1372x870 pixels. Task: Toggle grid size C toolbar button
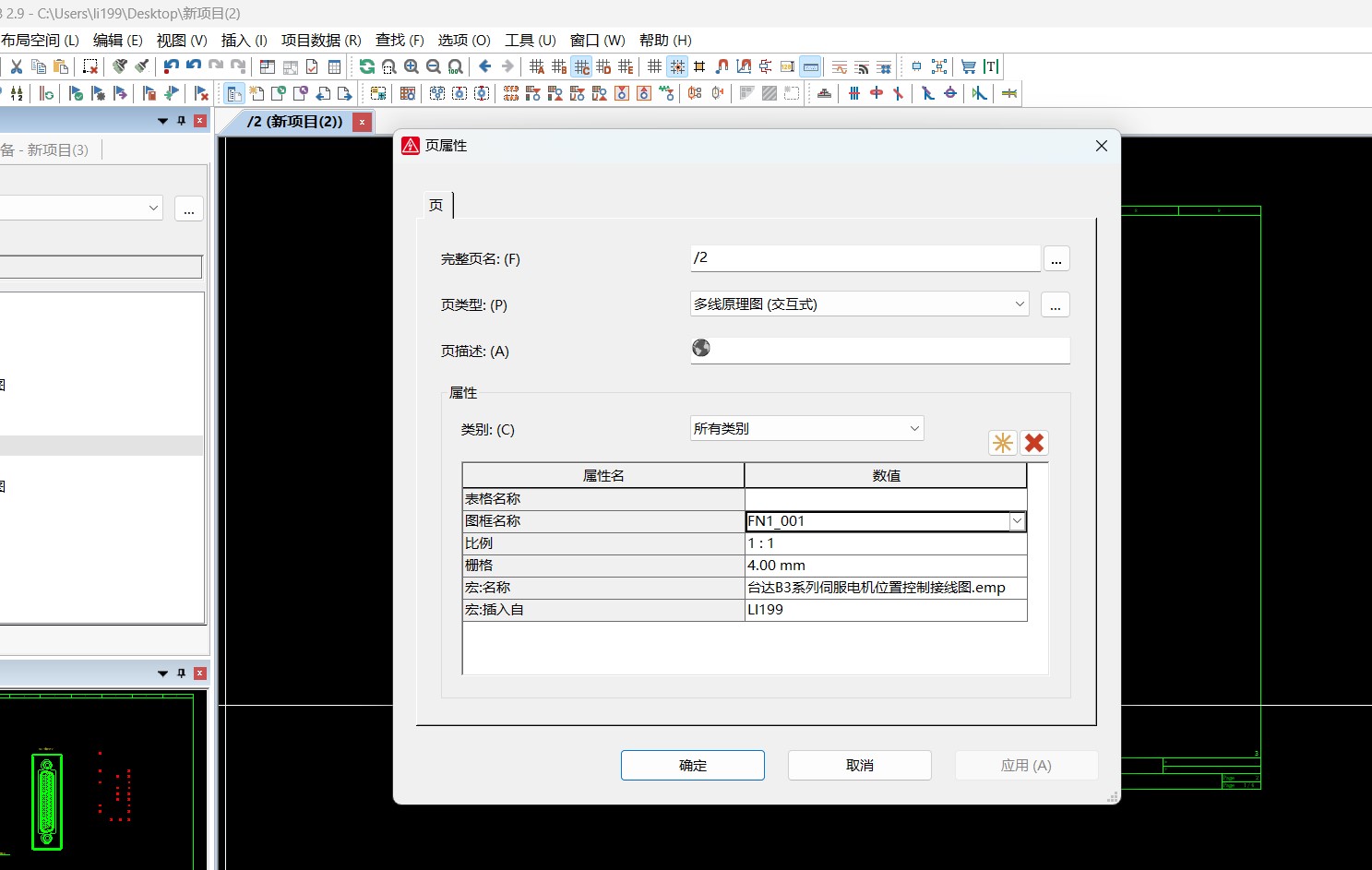[581, 66]
